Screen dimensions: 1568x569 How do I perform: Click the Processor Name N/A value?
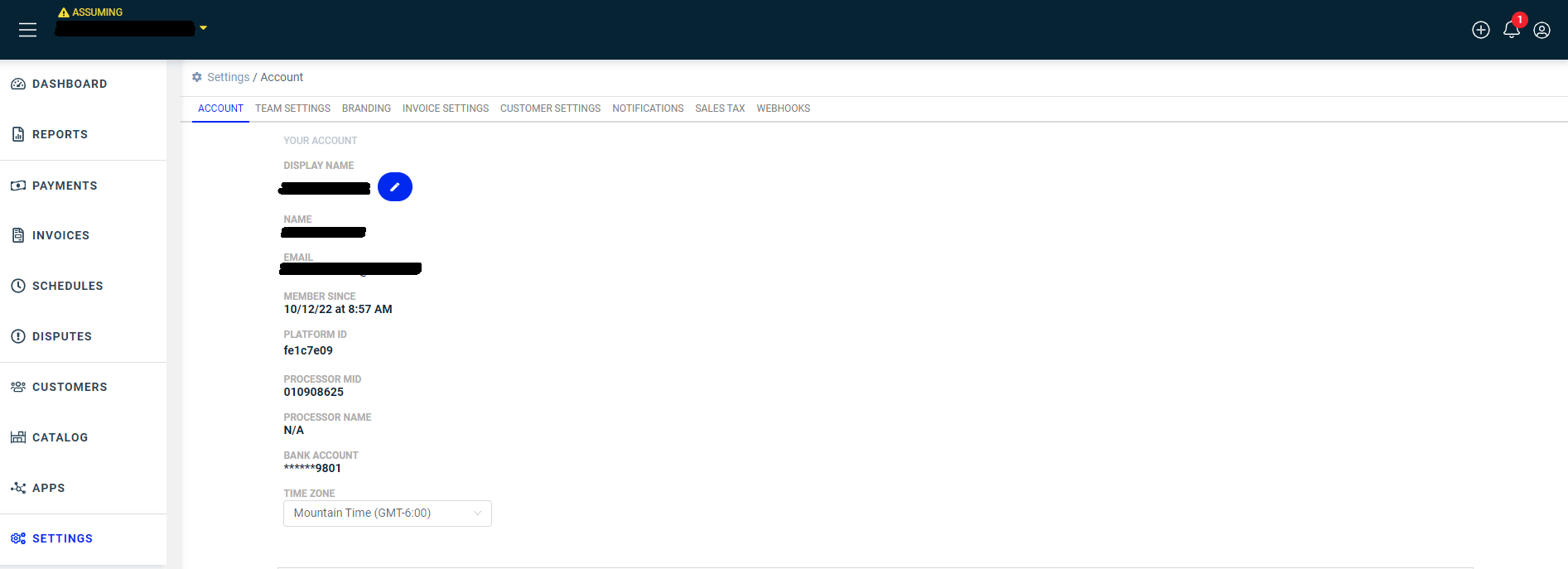pyautogui.click(x=293, y=430)
